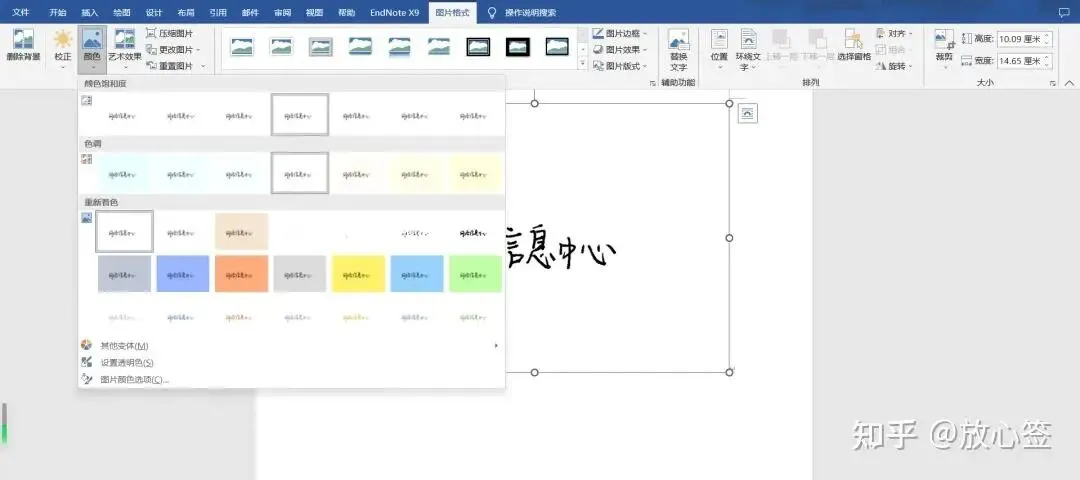Switch to the 开始 tab
The image size is (1080, 480).
(58, 12)
